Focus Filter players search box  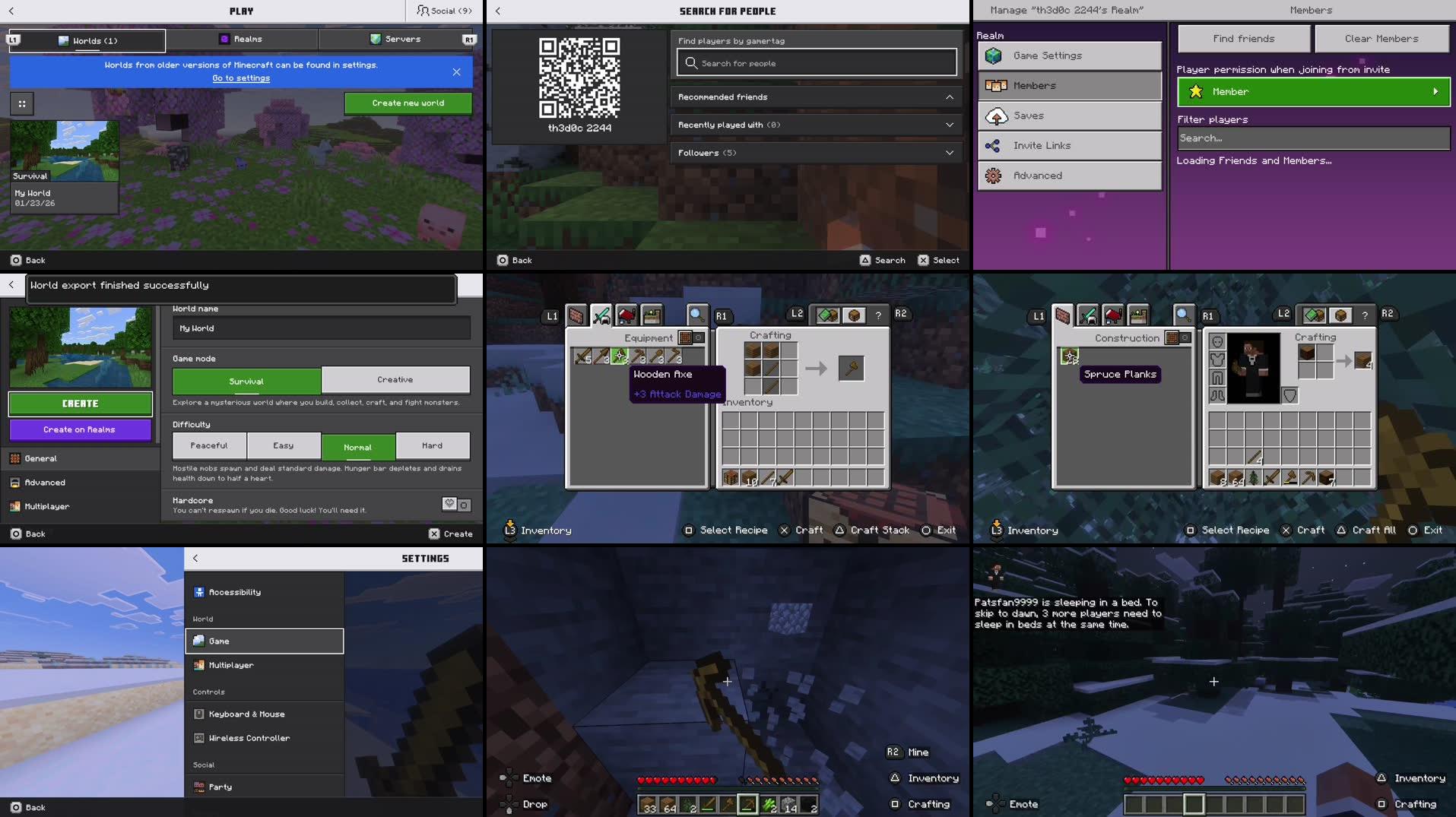coord(1313,138)
